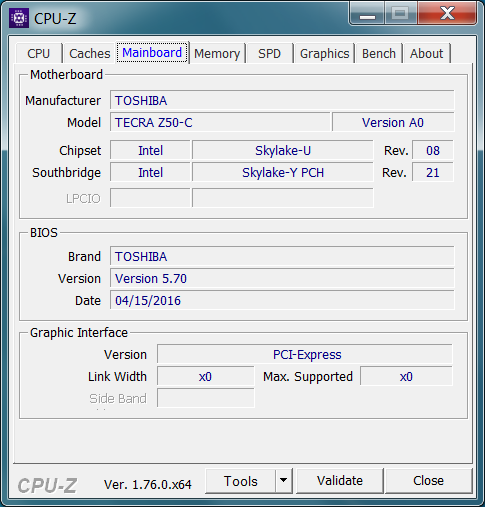Viewport: 485px width, 507px height.
Task: Expand the Tools dropdown arrow
Action: click(x=284, y=481)
